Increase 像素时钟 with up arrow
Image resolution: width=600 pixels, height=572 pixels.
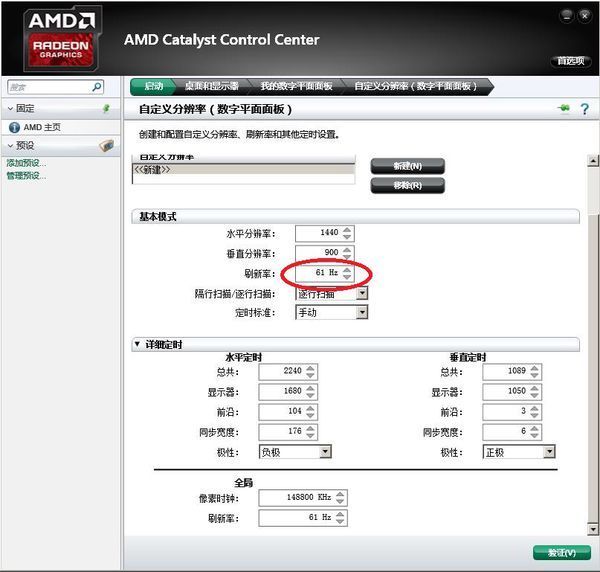[x=340, y=494]
